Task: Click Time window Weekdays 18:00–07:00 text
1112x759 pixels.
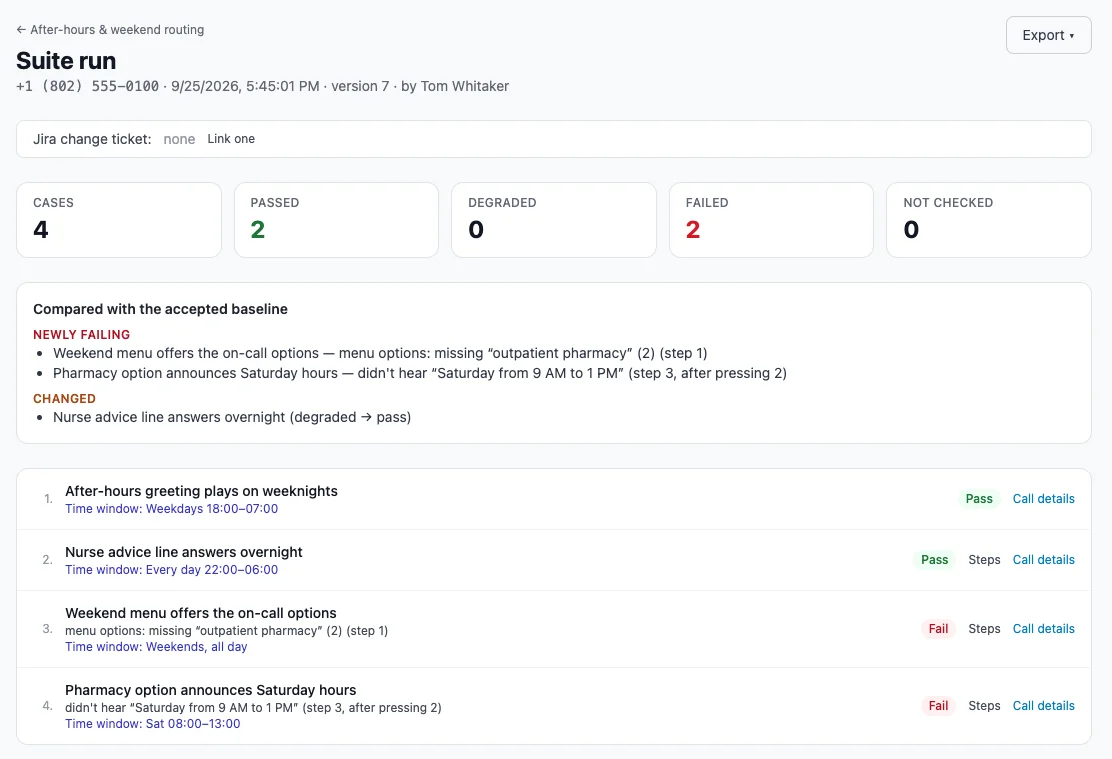Action: 172,509
